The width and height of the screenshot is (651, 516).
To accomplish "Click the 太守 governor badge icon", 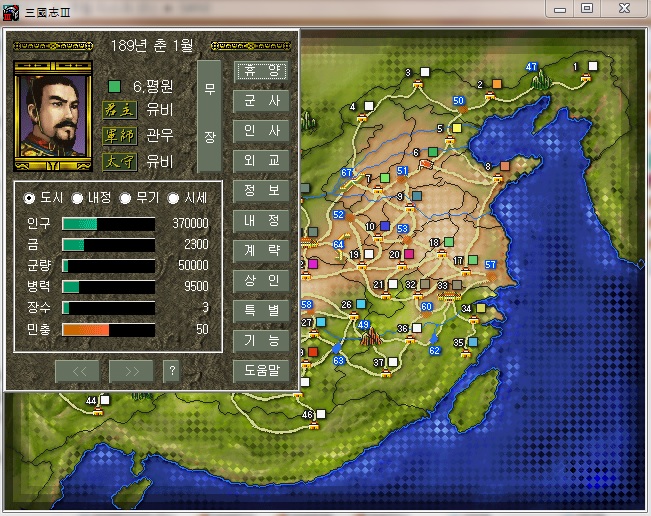I will click(120, 162).
